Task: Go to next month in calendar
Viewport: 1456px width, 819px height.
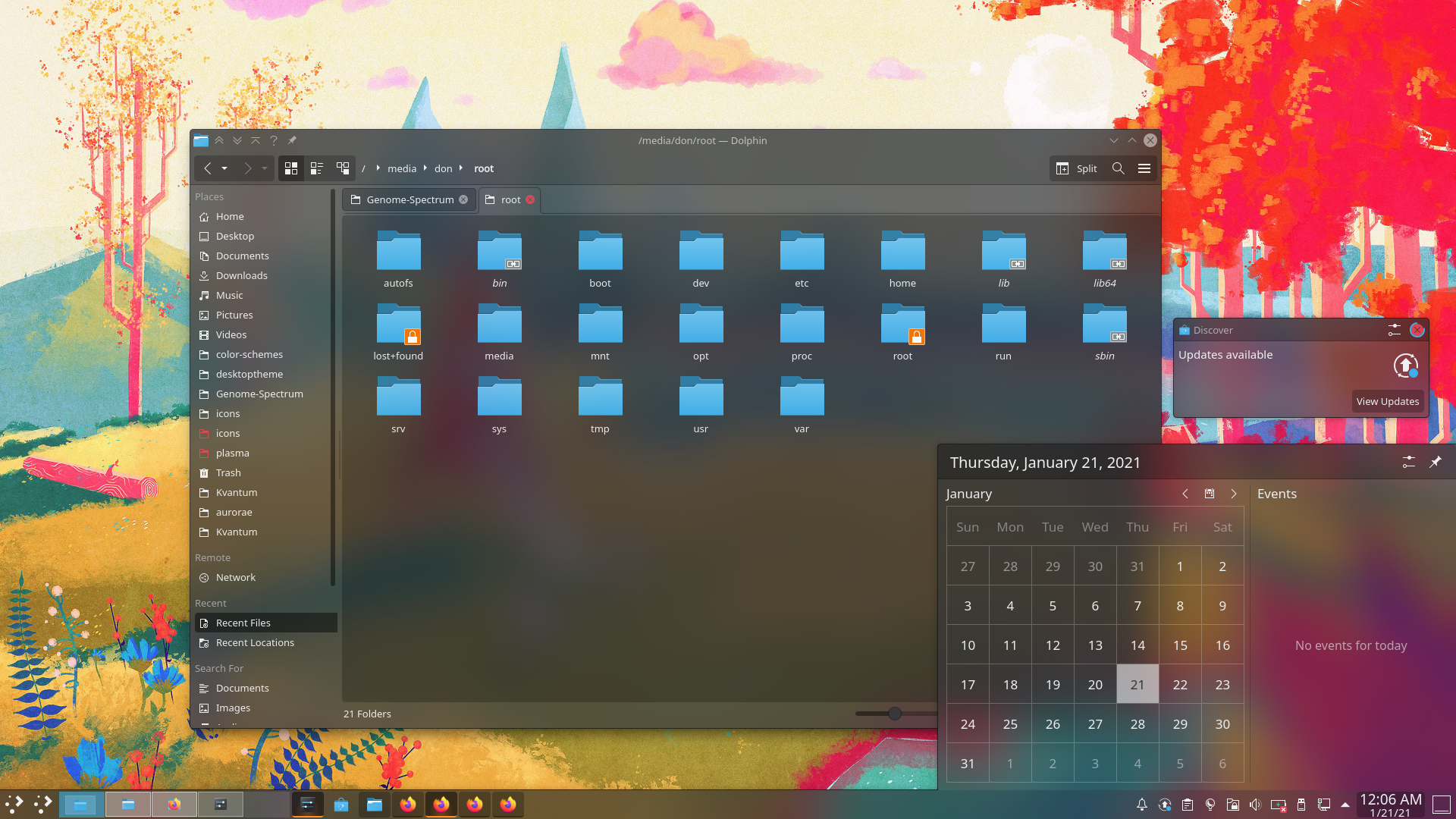Action: coord(1234,494)
